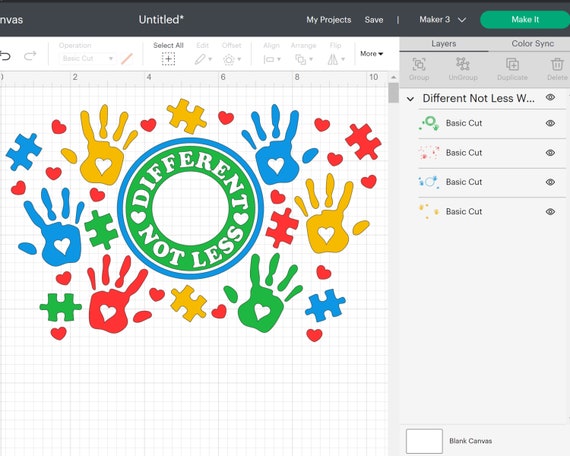Expand the Arrange dropdown arrow
Image resolution: width=570 pixels, height=456 pixels.
point(311,59)
